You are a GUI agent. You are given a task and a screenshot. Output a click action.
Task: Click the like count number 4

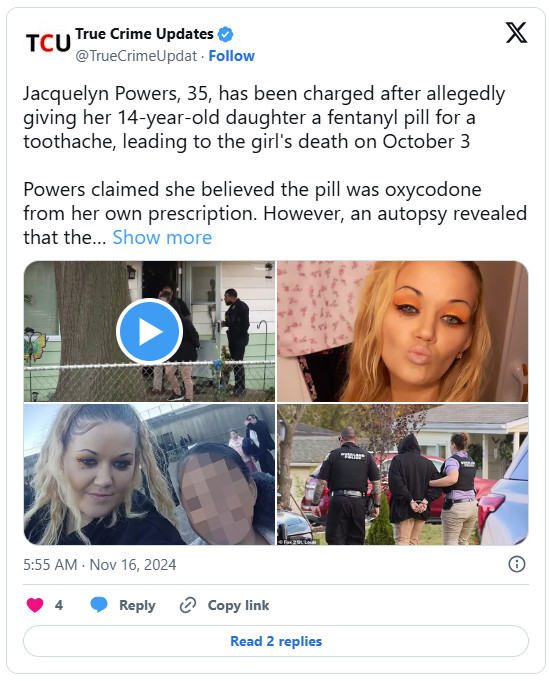click(59, 605)
